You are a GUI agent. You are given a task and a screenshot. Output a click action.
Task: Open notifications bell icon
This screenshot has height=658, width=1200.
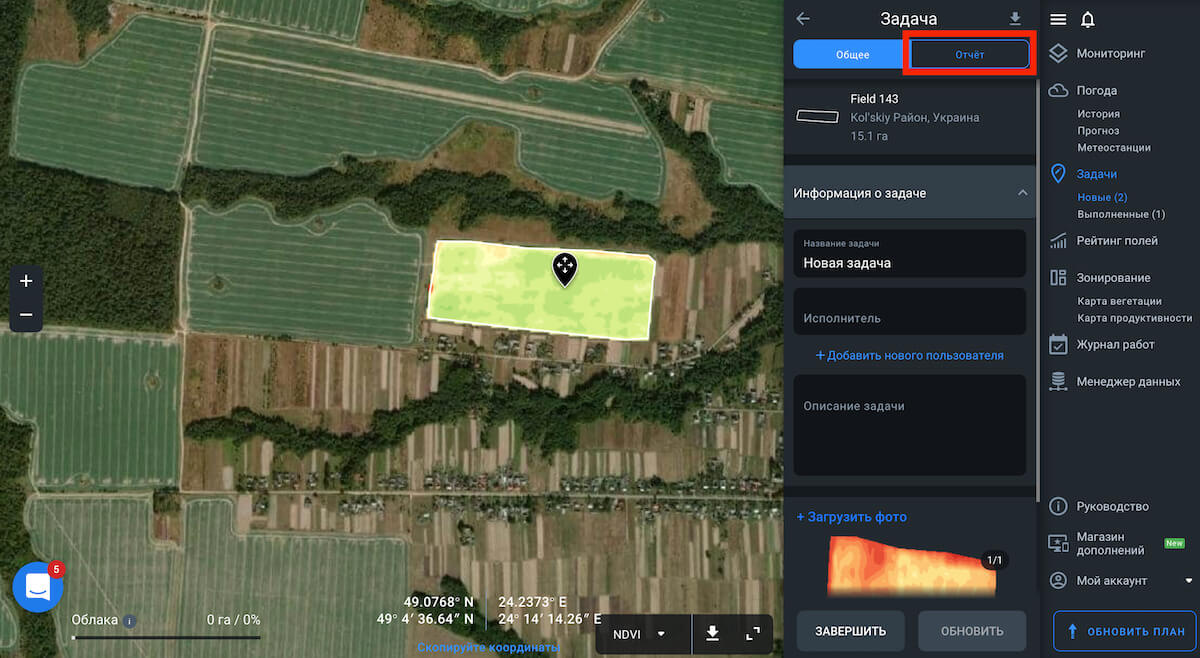point(1088,20)
